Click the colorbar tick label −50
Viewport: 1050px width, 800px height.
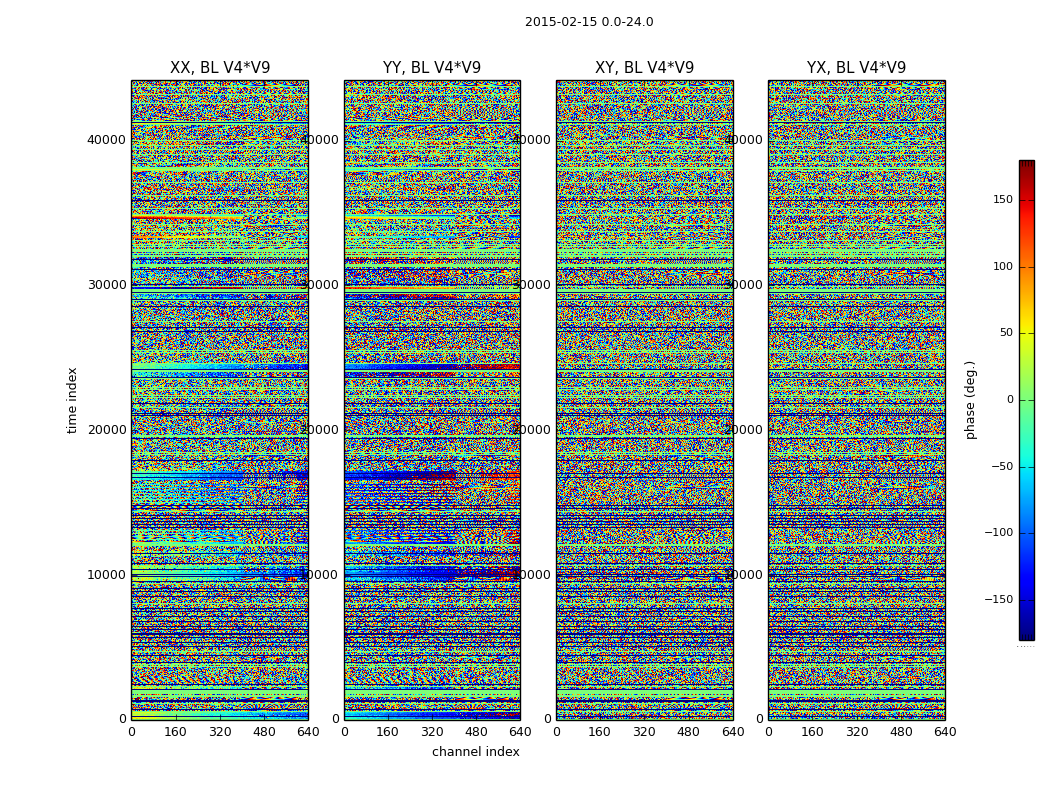(998, 467)
